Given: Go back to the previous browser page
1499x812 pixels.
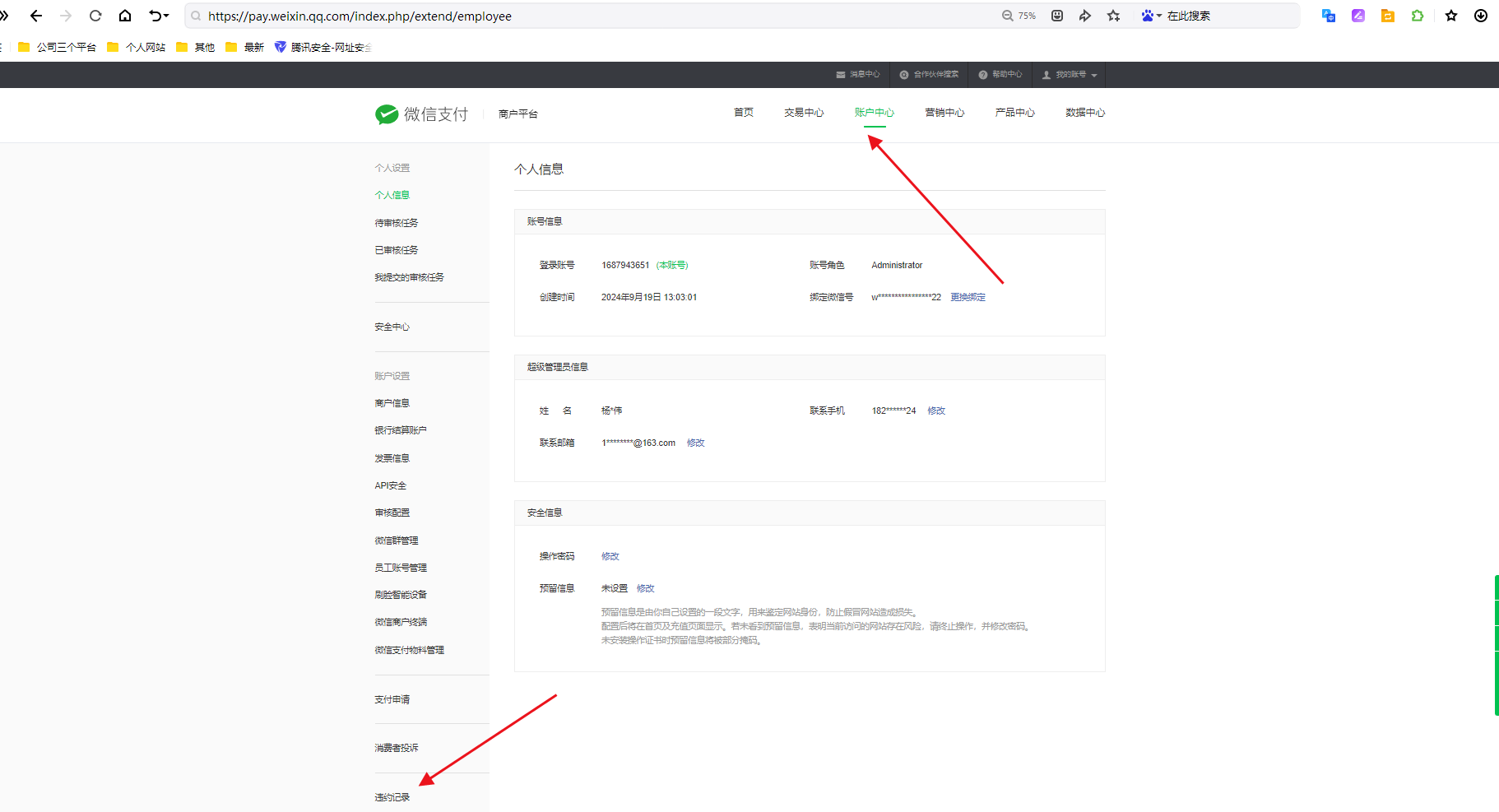Looking at the screenshot, I should (x=36, y=16).
